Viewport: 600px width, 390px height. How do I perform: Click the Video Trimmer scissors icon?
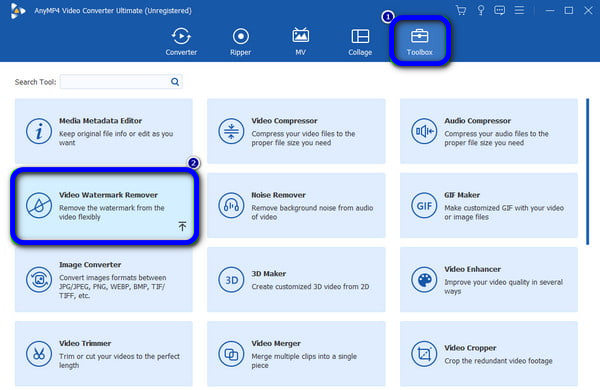[x=39, y=354]
